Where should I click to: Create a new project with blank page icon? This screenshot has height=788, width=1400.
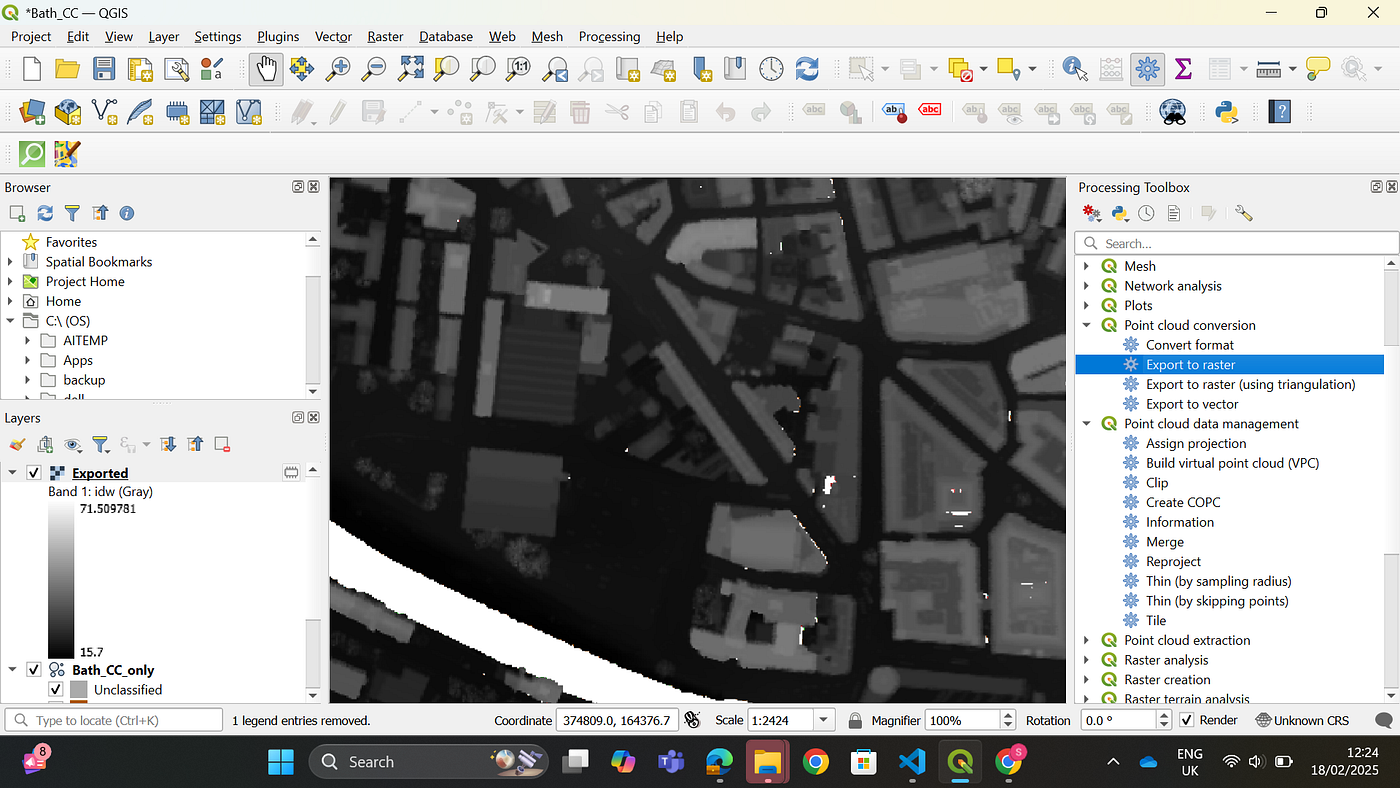coord(32,69)
